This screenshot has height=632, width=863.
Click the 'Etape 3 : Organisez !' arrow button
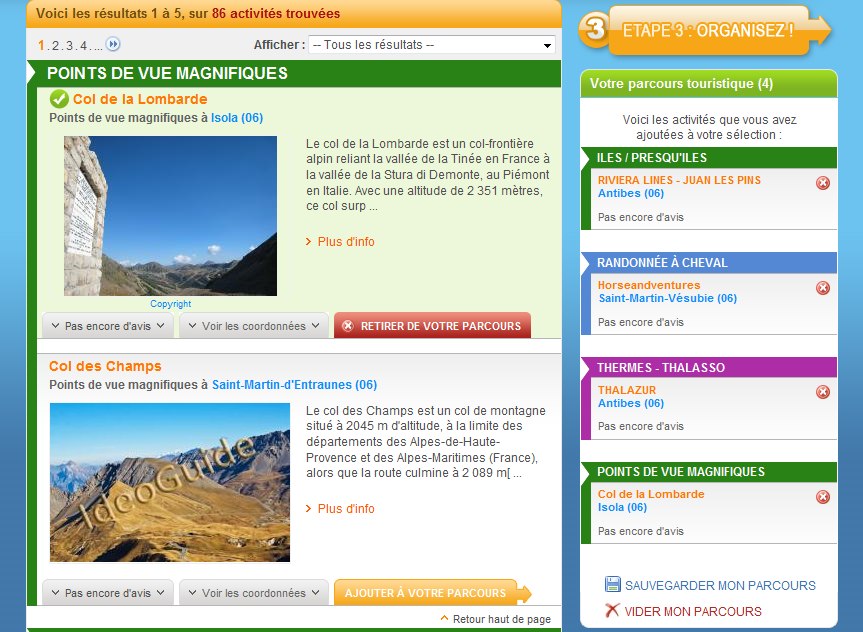pos(707,30)
